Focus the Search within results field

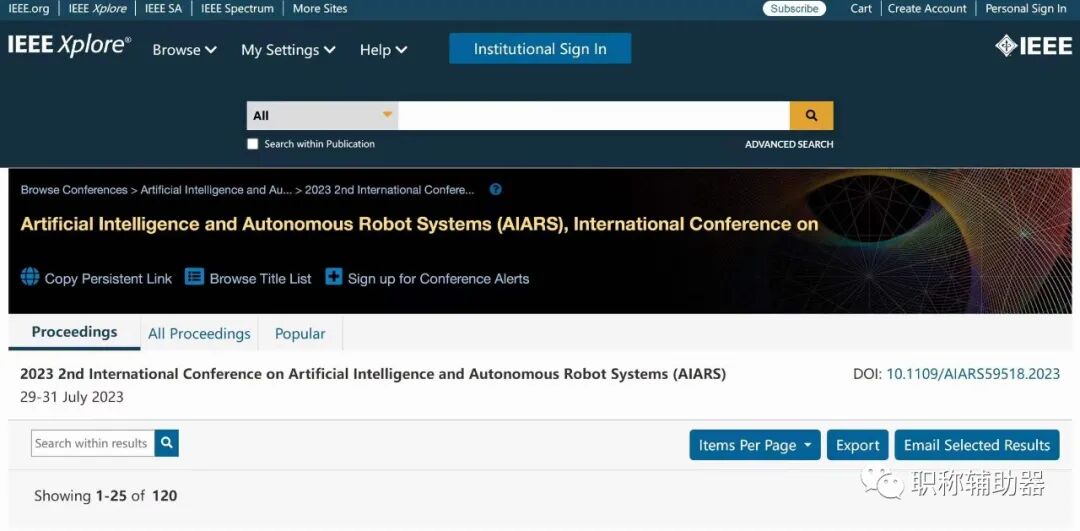pos(93,443)
